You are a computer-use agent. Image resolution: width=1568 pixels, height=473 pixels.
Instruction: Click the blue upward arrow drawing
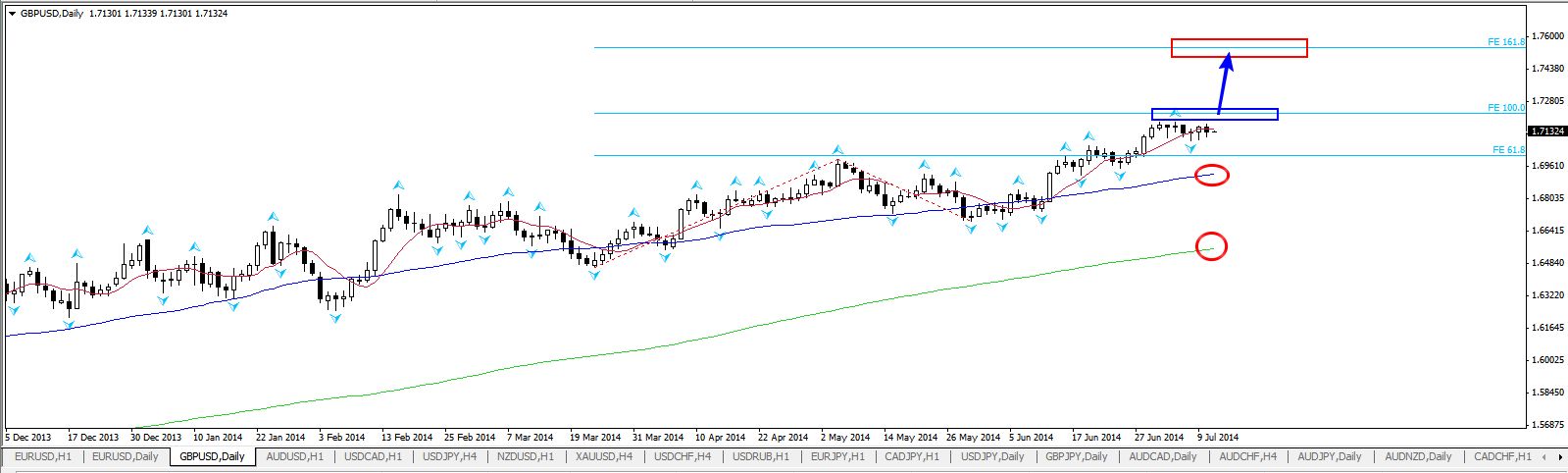pyautogui.click(x=1223, y=83)
